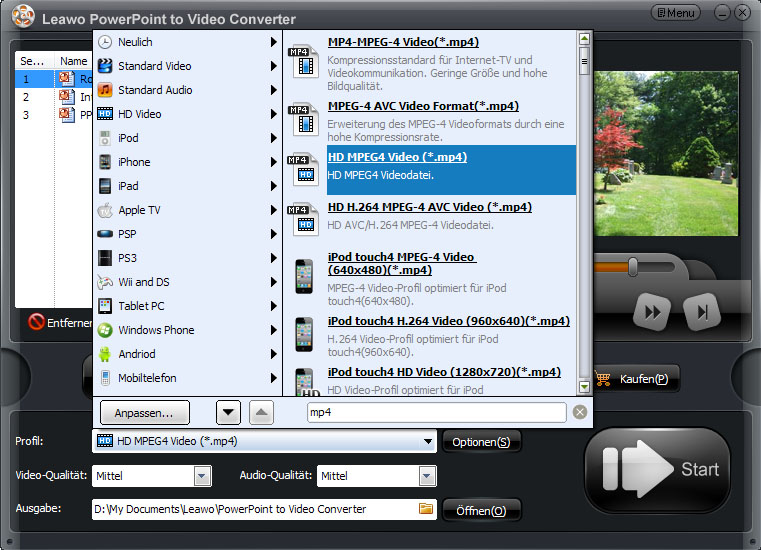Click the MP4-MPEG-4 Video file icon
Screen dimensions: 761x550
[x=304, y=62]
